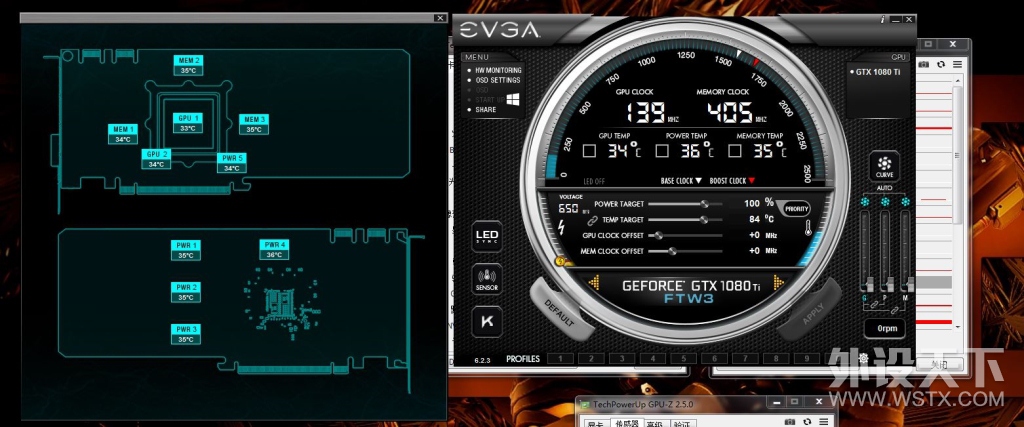Viewport: 1024px width, 427px height.
Task: Click the PRIORITY button
Action: pyautogui.click(x=797, y=209)
